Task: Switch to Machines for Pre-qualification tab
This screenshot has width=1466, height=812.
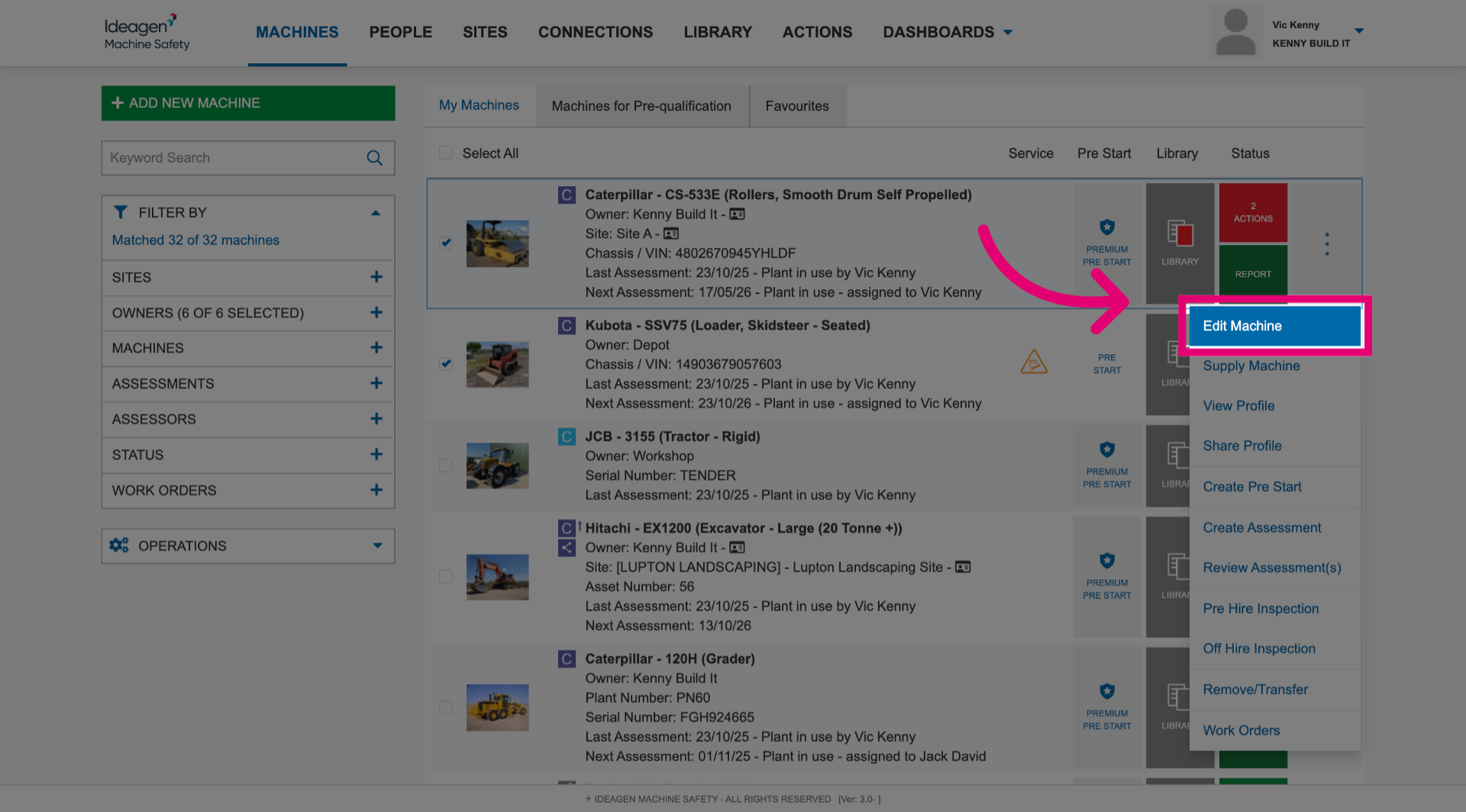Action: [x=641, y=106]
